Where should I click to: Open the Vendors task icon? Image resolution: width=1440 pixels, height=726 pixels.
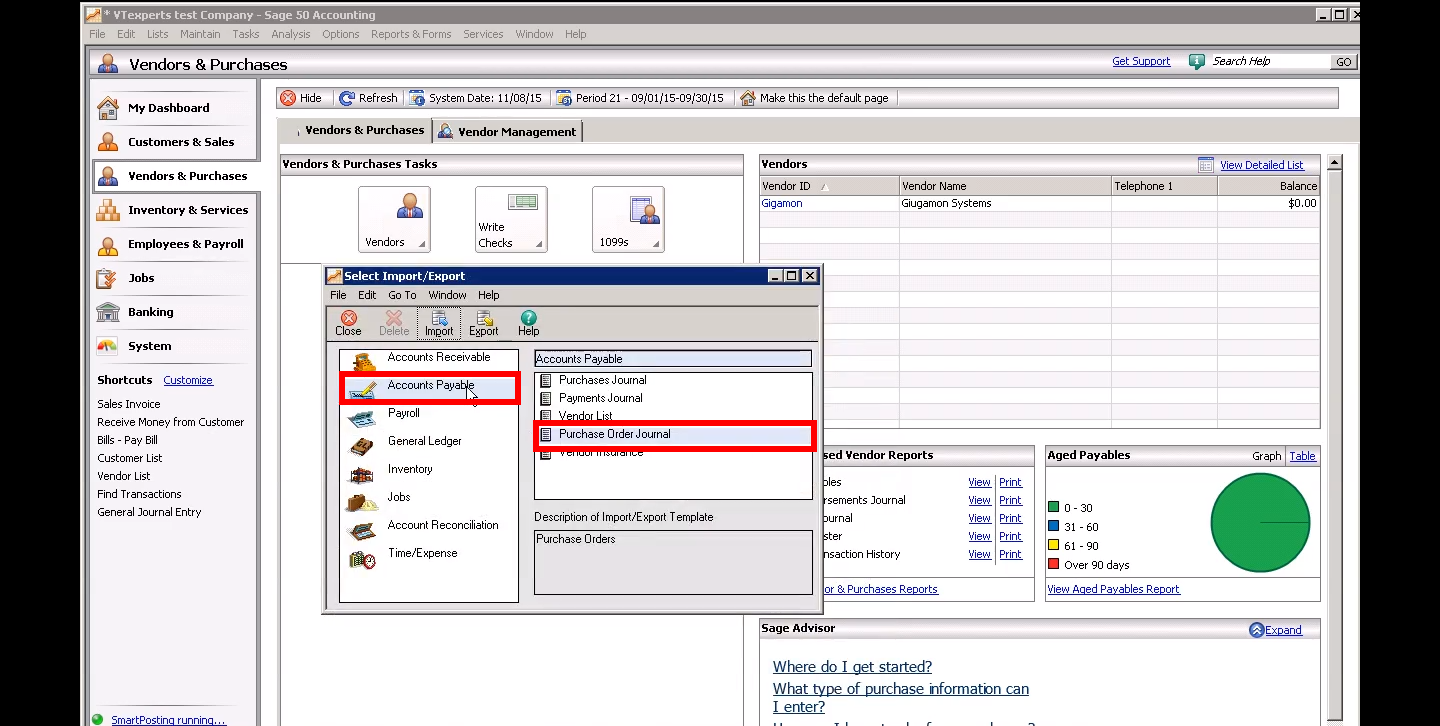click(394, 219)
